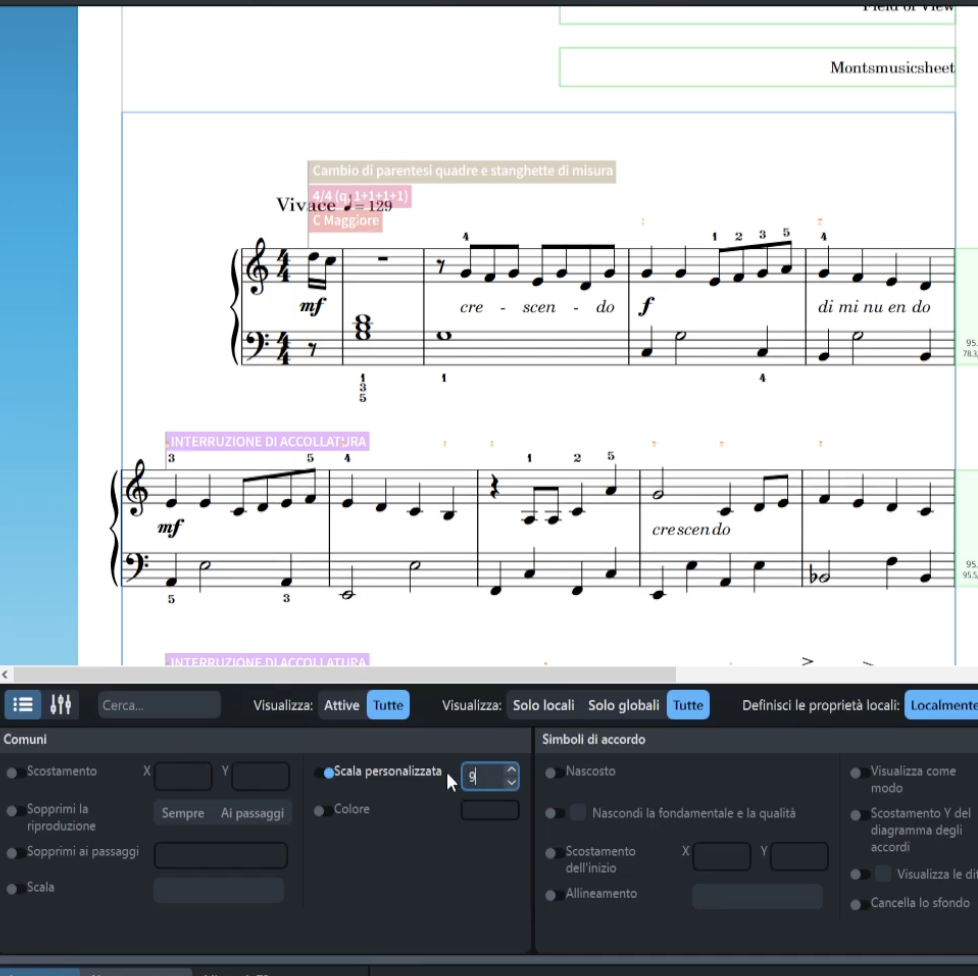Show only Attive properties
Viewport: 978px width, 976px height.
click(341, 705)
